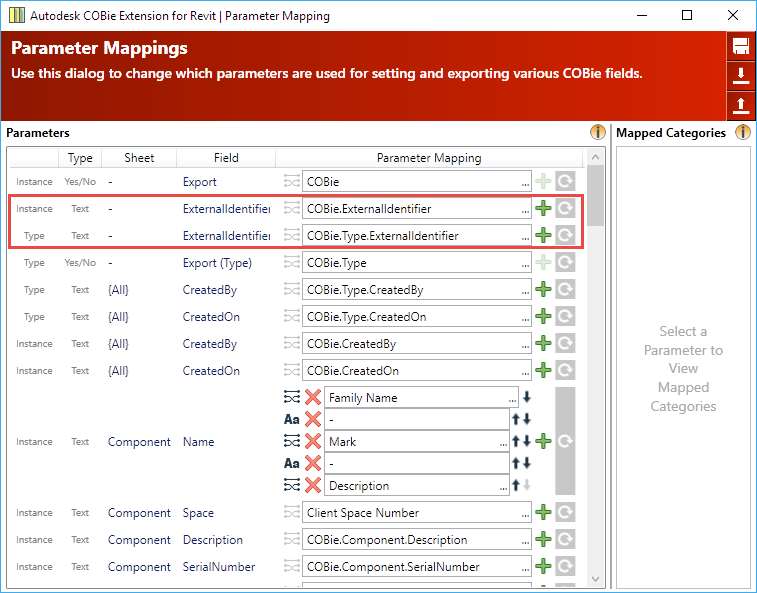Click scrollbar down arrow in Parameters list
Viewport: 757px width, 593px height.
595,579
